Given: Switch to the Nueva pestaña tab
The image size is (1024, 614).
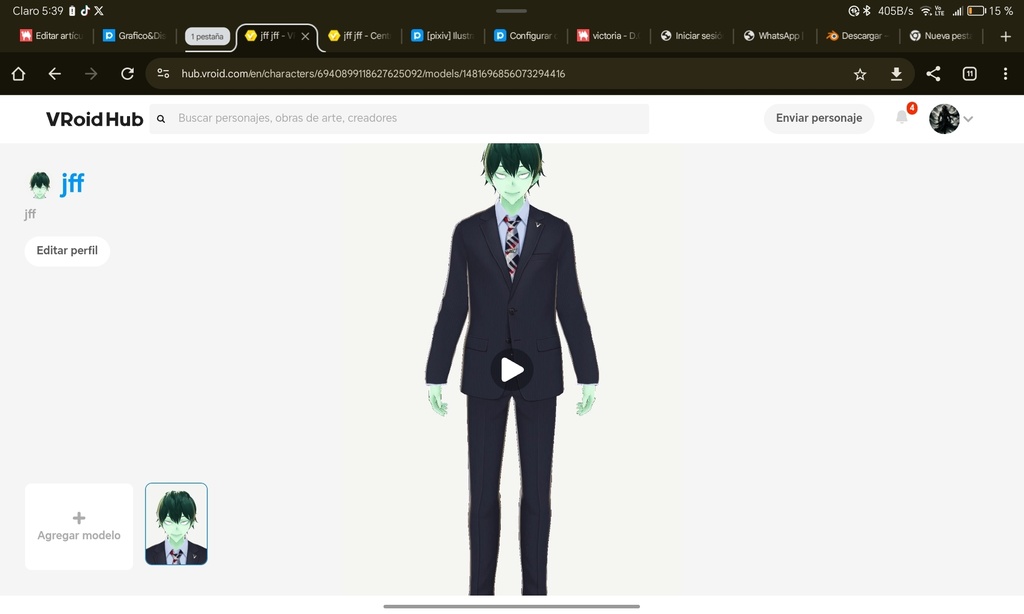Looking at the screenshot, I should [x=941, y=36].
